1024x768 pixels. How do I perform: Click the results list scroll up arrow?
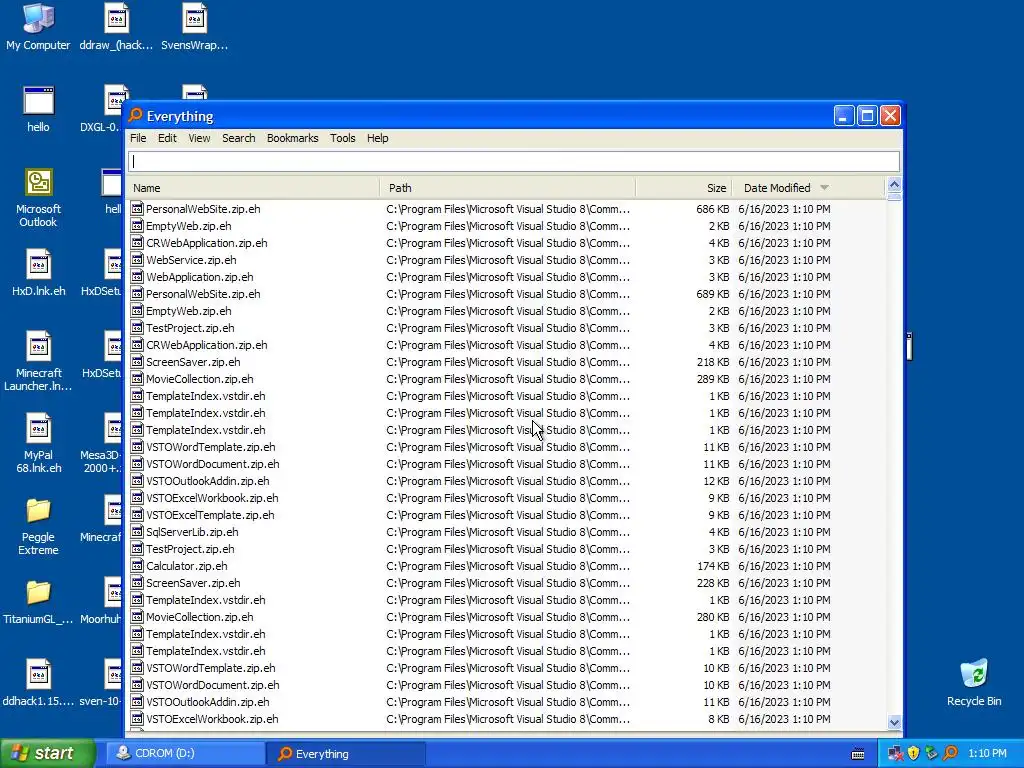(x=894, y=185)
